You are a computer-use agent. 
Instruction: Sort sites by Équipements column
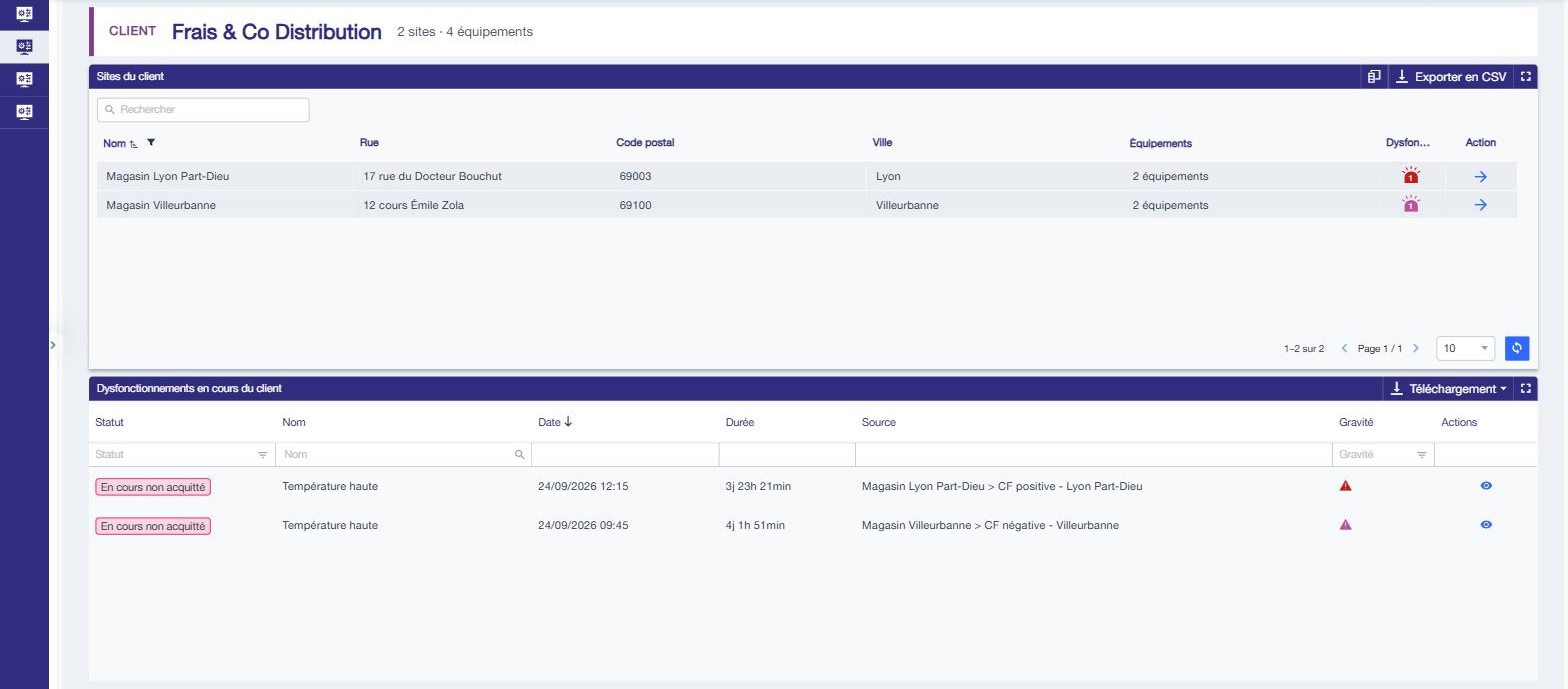coord(1160,143)
